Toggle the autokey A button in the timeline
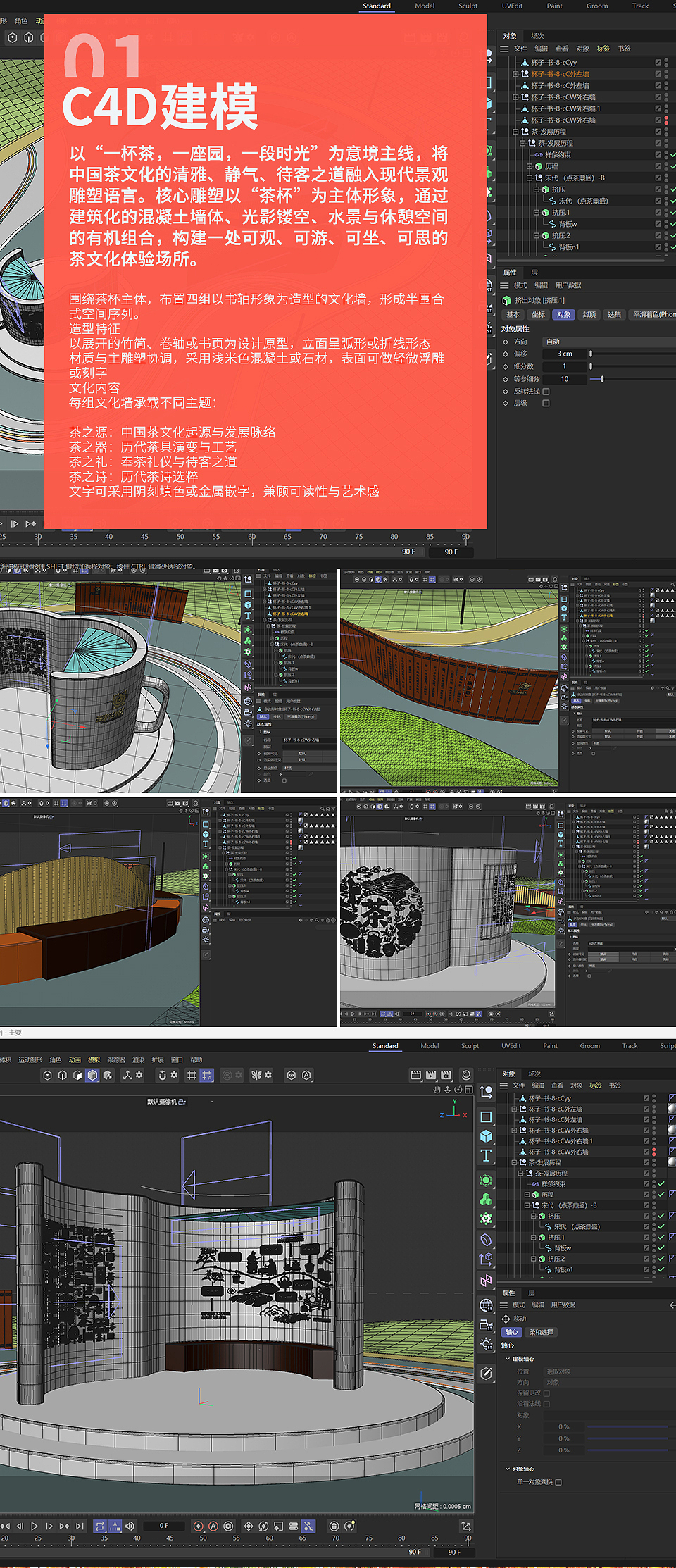 213,1526
